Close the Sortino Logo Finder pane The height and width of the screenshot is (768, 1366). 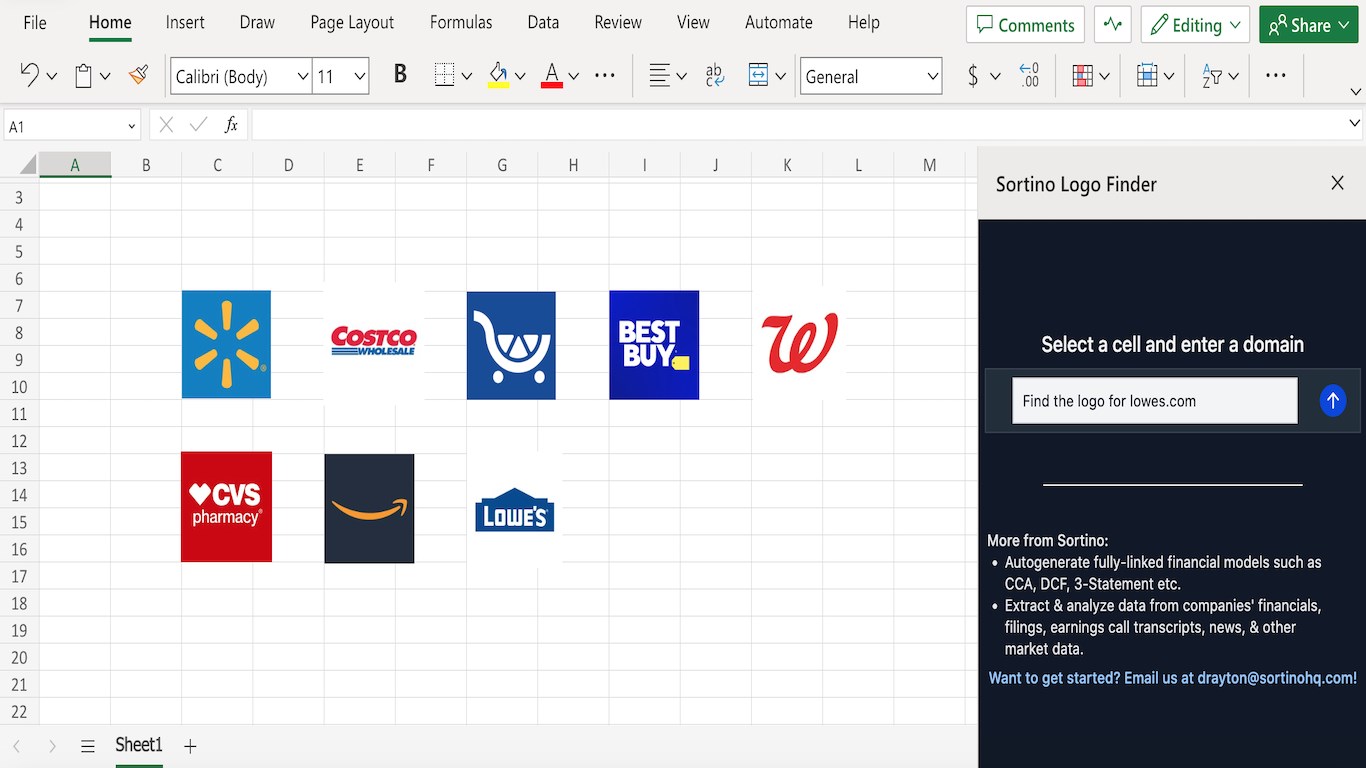coord(1337,183)
